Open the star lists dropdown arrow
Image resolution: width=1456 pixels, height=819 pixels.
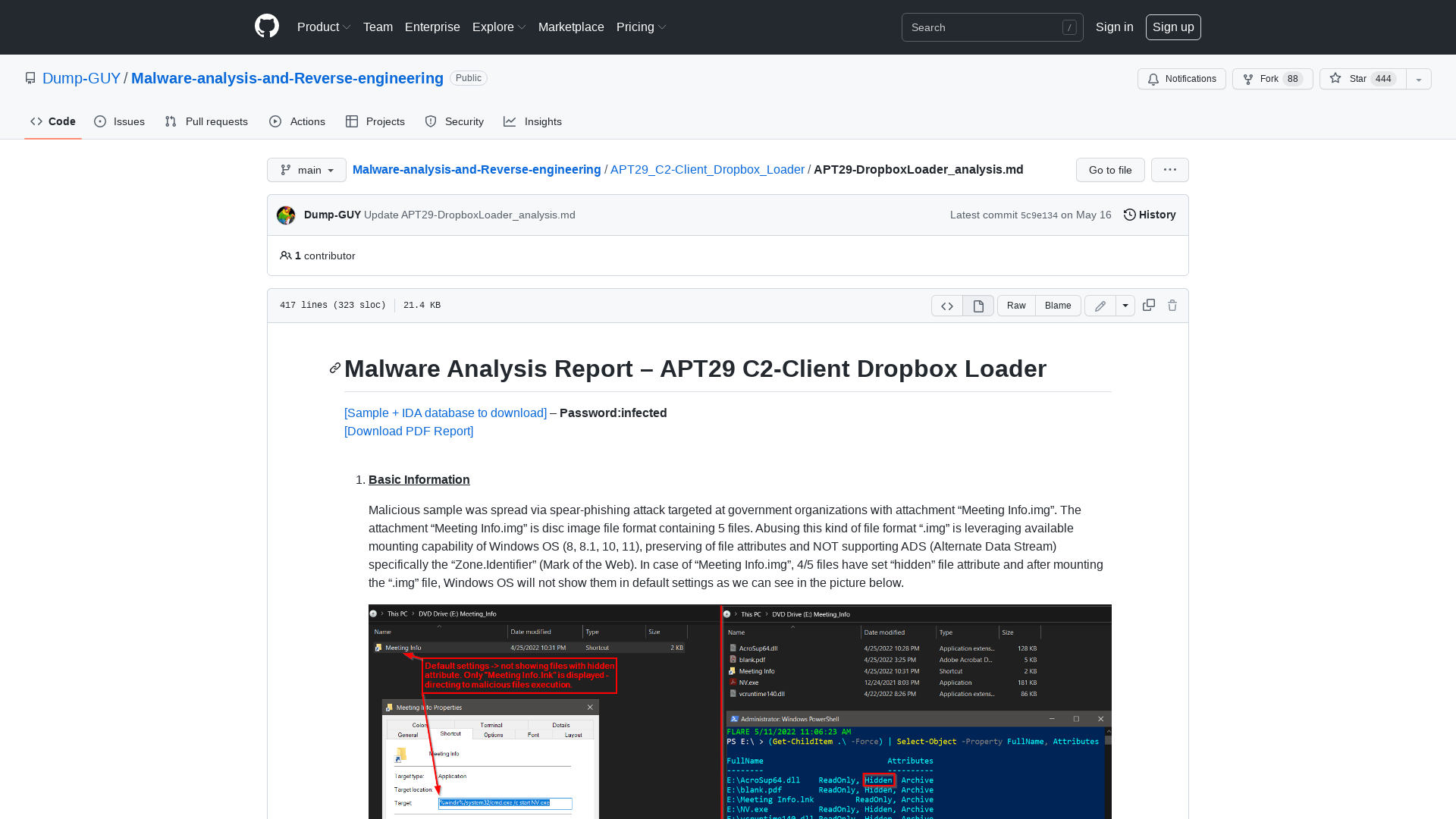point(1419,79)
